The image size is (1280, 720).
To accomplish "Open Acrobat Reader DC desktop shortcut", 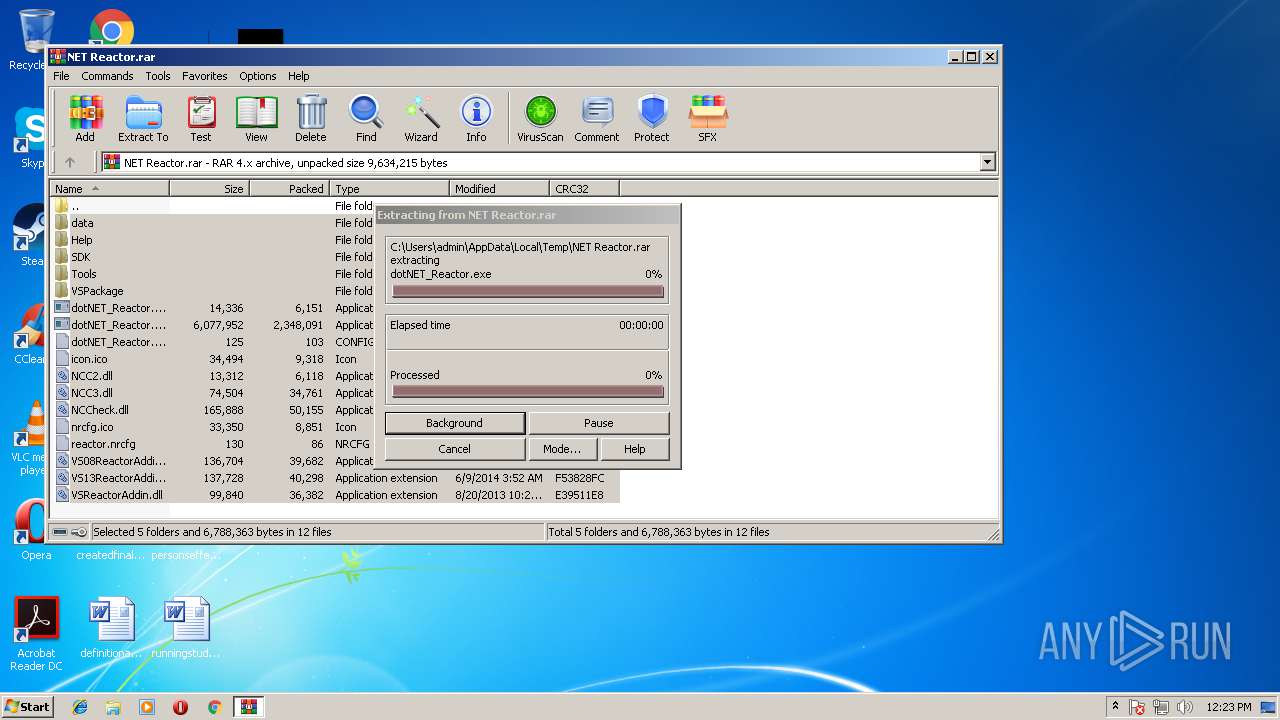I will pos(37,634).
